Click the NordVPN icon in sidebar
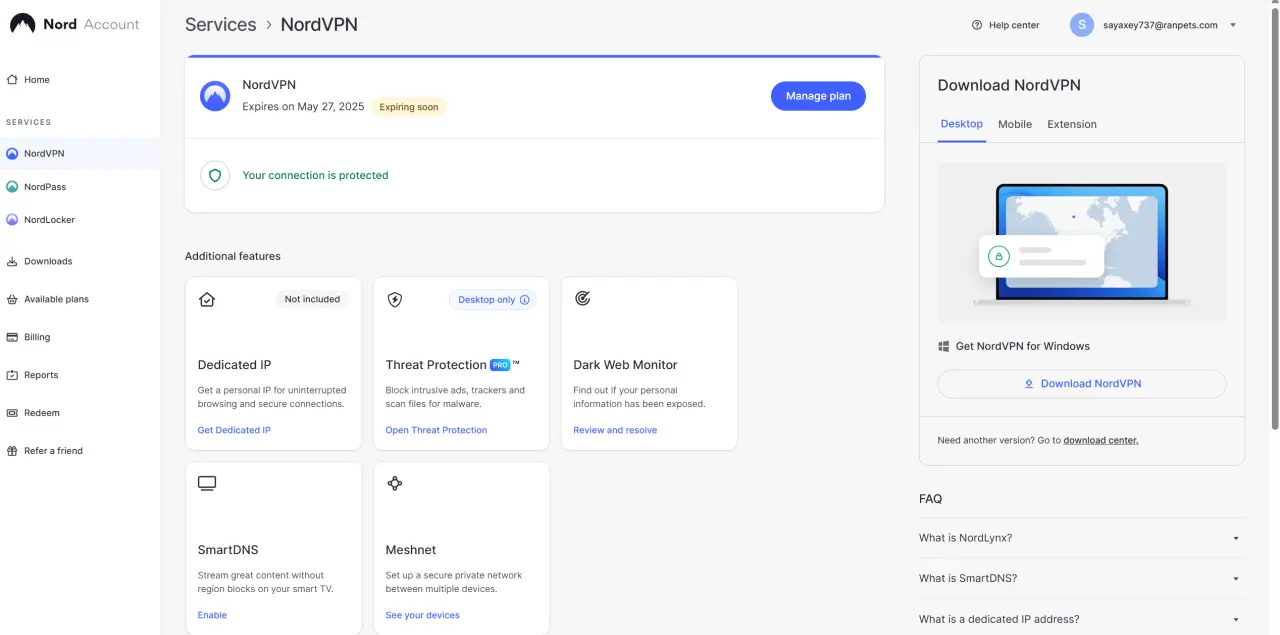 click(12, 154)
